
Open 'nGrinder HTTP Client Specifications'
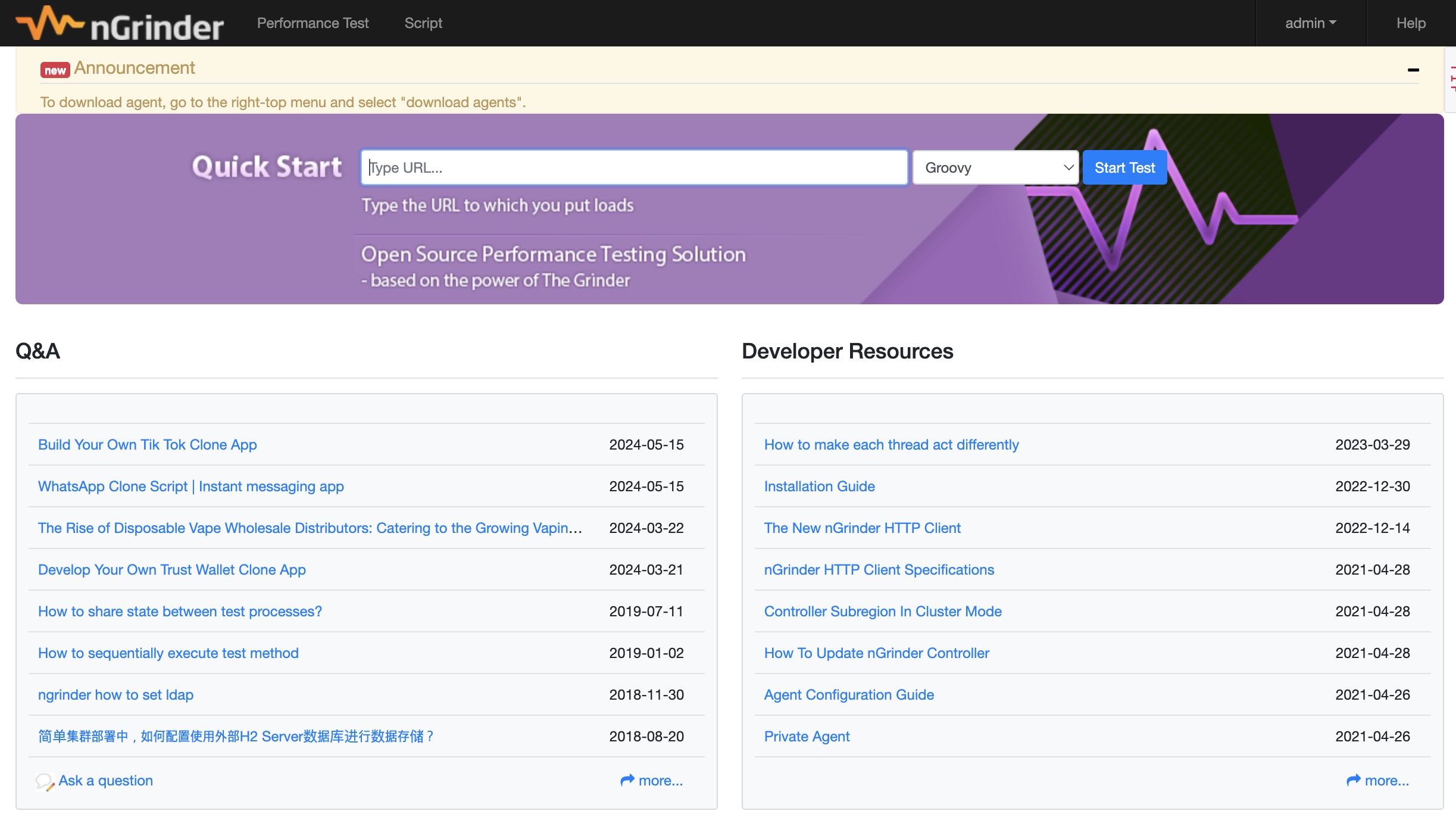(x=879, y=570)
